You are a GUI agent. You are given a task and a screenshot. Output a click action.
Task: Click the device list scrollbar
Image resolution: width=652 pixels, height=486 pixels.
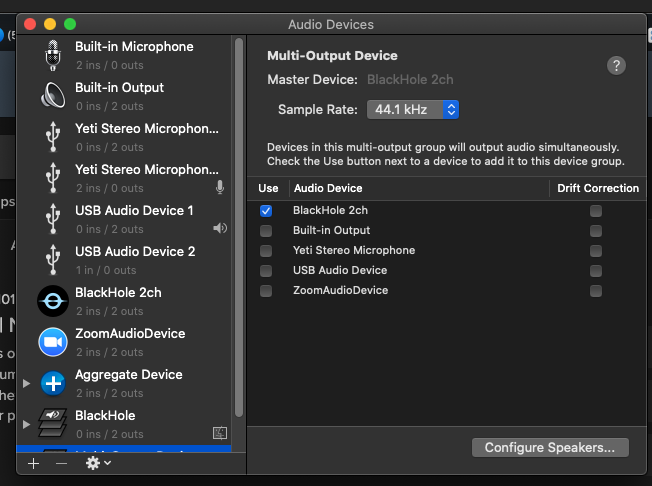click(x=239, y=227)
